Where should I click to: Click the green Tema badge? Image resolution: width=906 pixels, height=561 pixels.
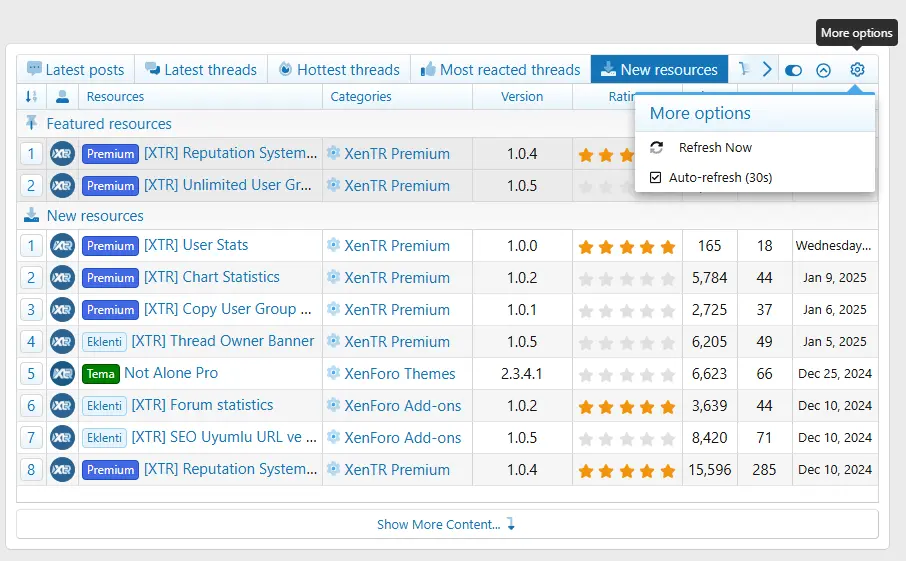point(101,374)
